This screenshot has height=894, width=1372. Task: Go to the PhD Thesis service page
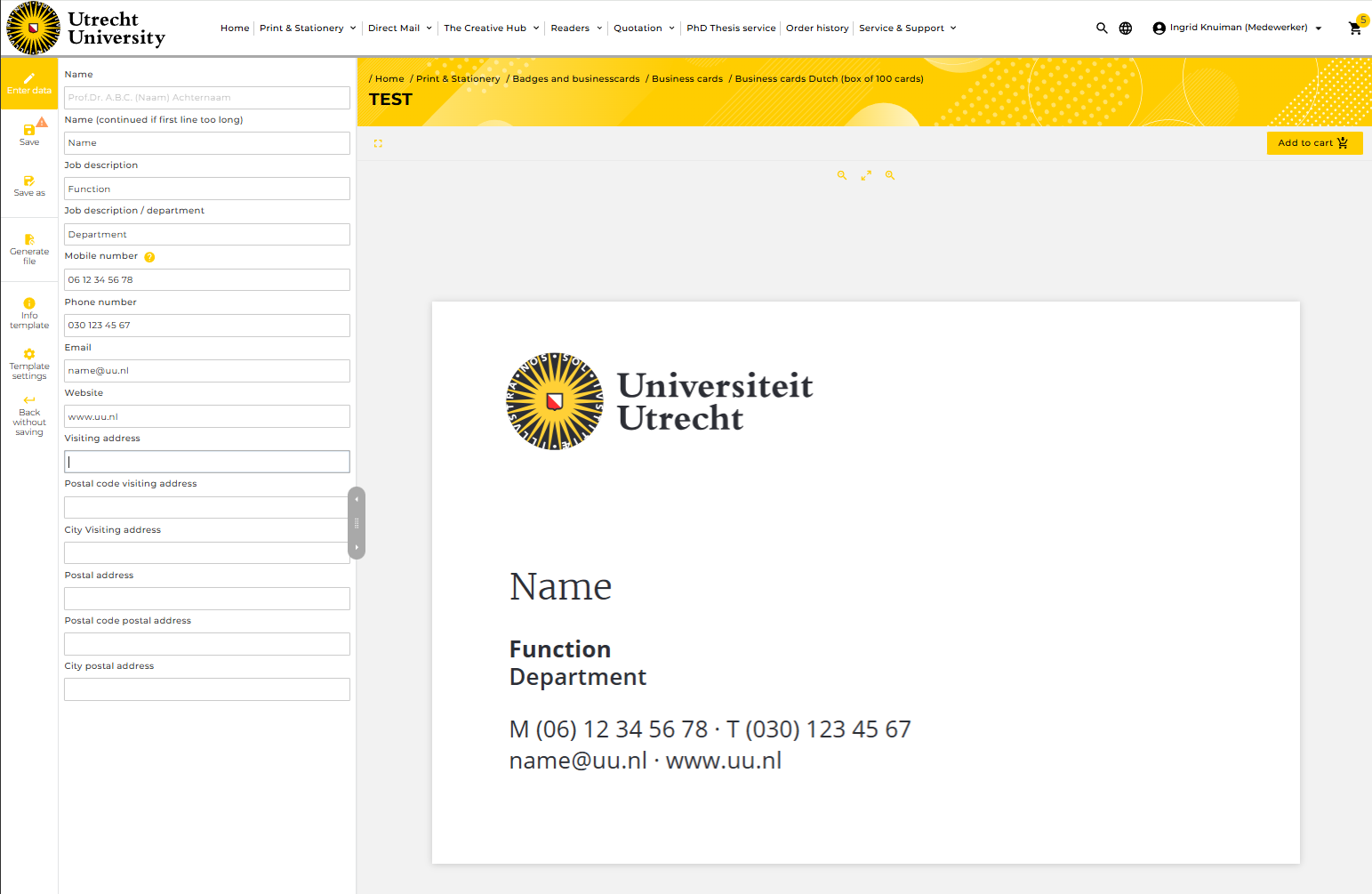coord(730,28)
